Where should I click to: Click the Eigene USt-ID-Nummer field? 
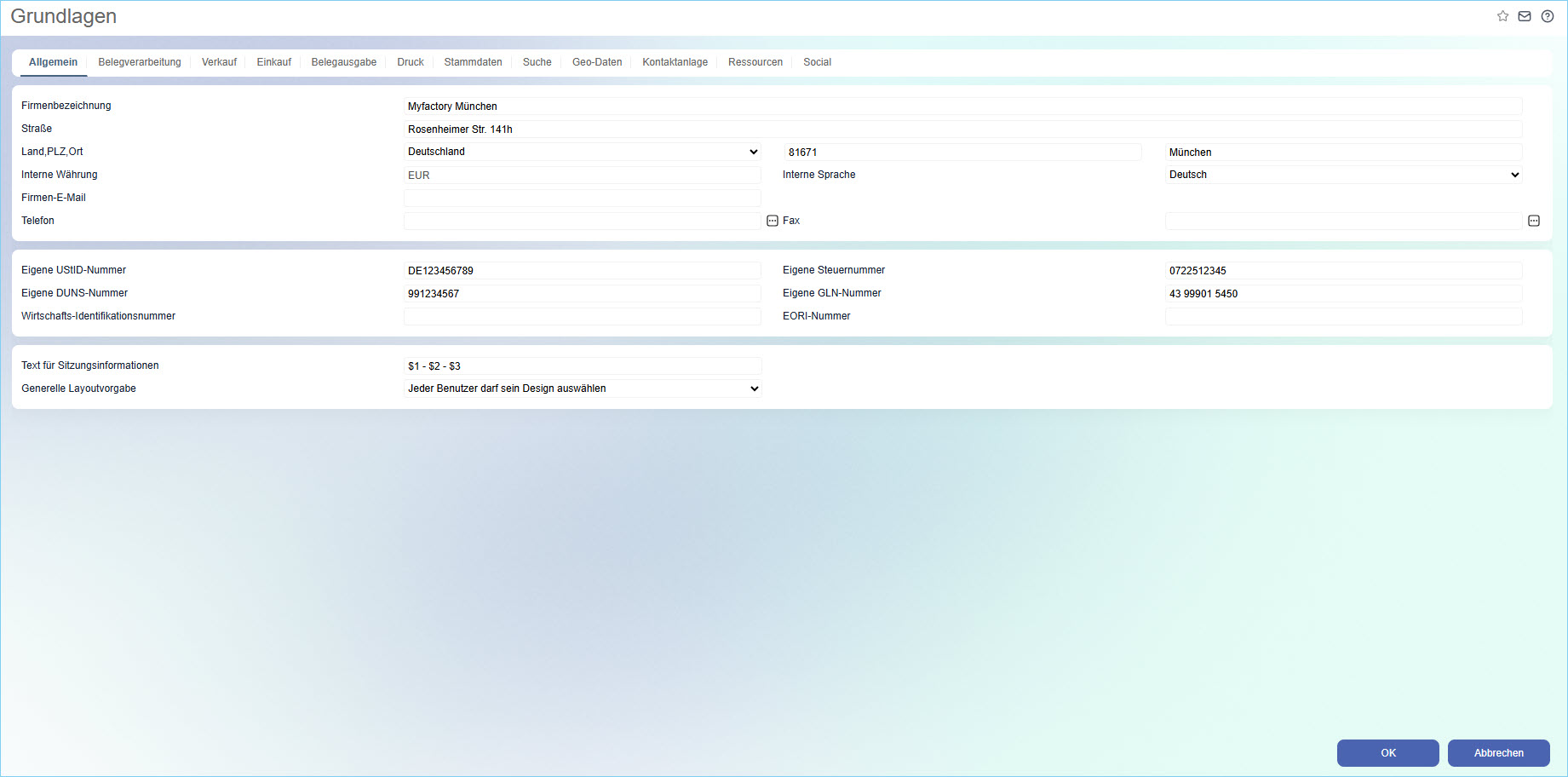583,271
